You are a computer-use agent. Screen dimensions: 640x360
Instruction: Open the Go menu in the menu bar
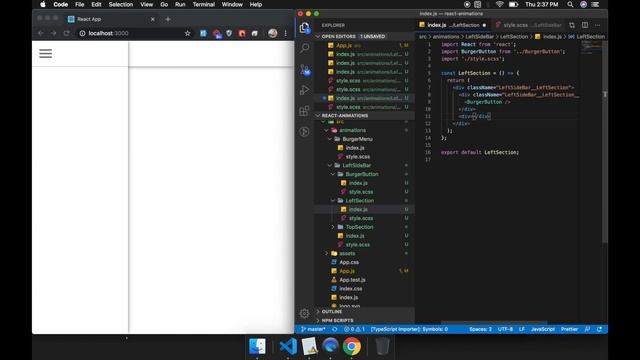pyautogui.click(x=164, y=4)
